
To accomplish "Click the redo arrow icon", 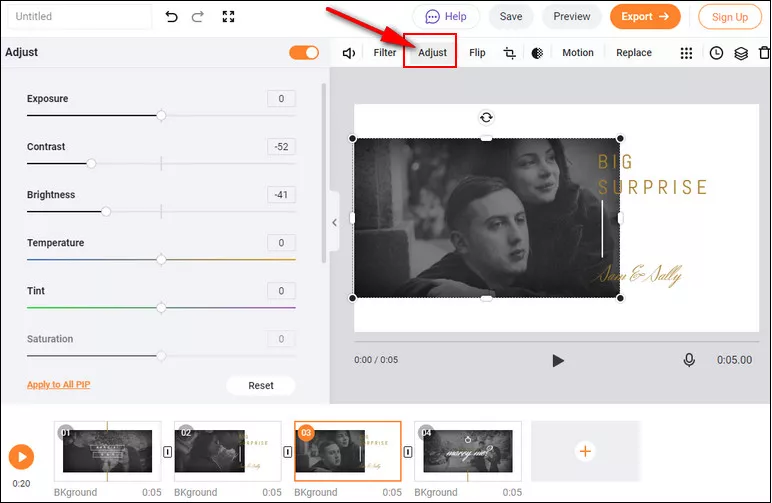I will click(x=198, y=17).
